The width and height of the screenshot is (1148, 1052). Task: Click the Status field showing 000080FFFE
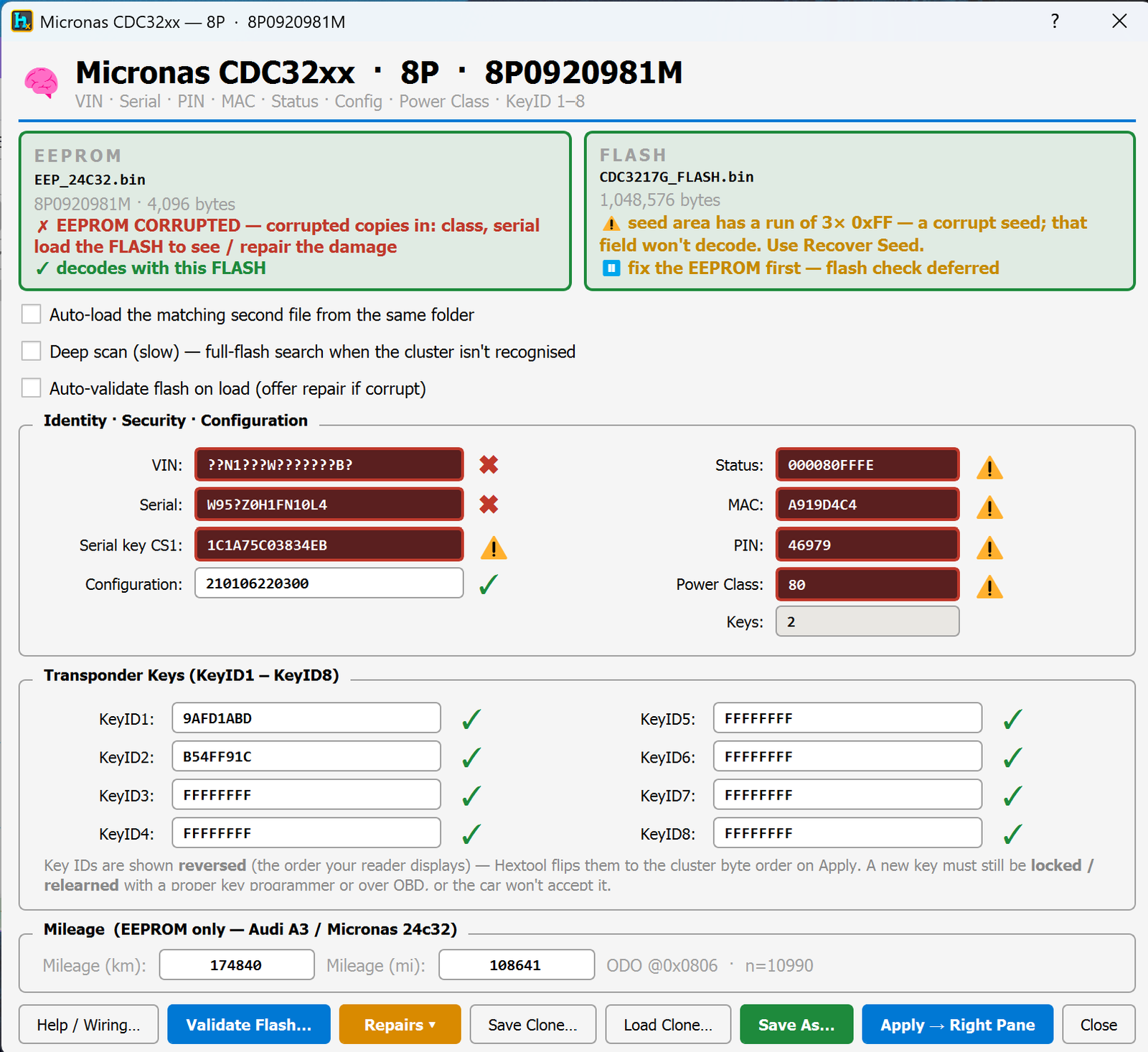867,464
